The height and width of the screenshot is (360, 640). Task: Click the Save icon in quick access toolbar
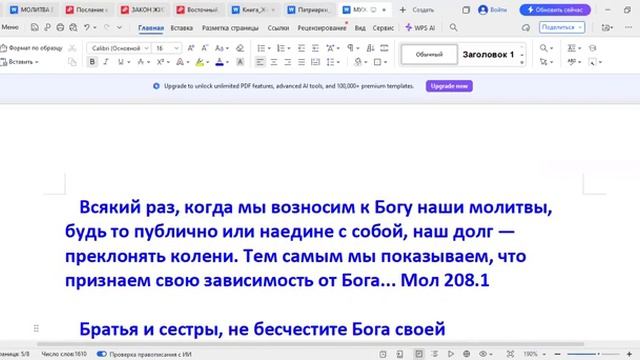point(35,27)
